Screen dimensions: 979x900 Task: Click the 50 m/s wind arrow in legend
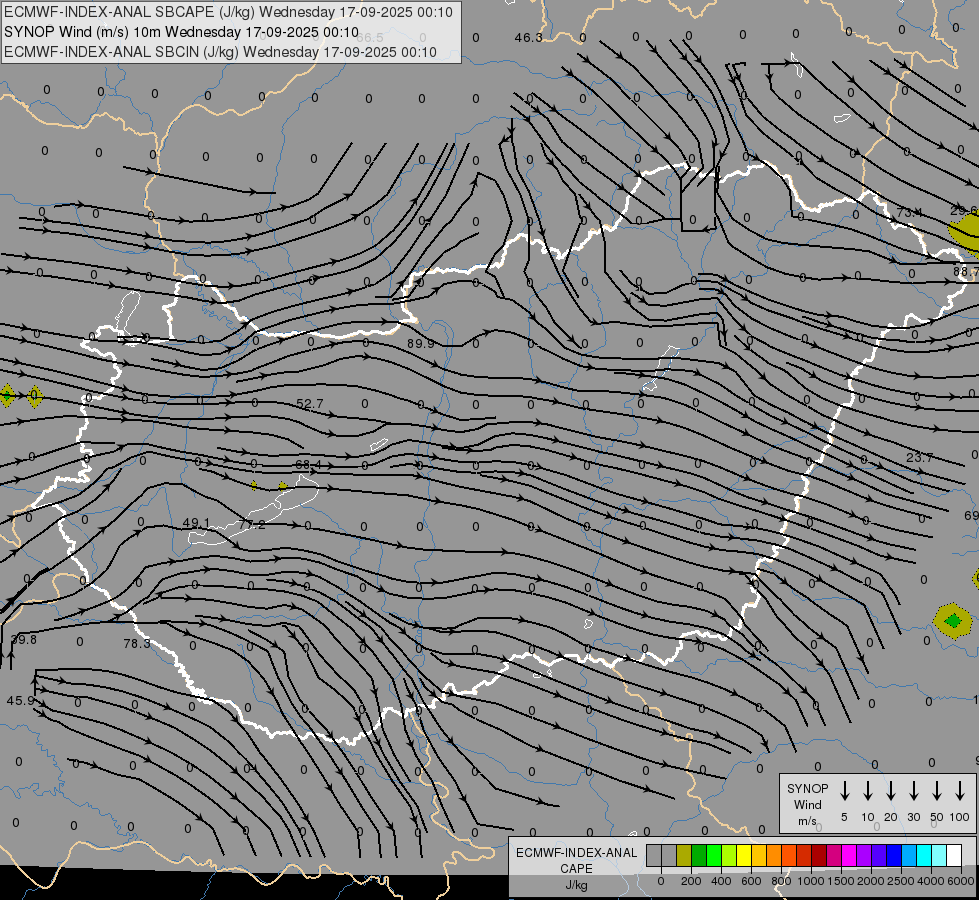(x=937, y=791)
